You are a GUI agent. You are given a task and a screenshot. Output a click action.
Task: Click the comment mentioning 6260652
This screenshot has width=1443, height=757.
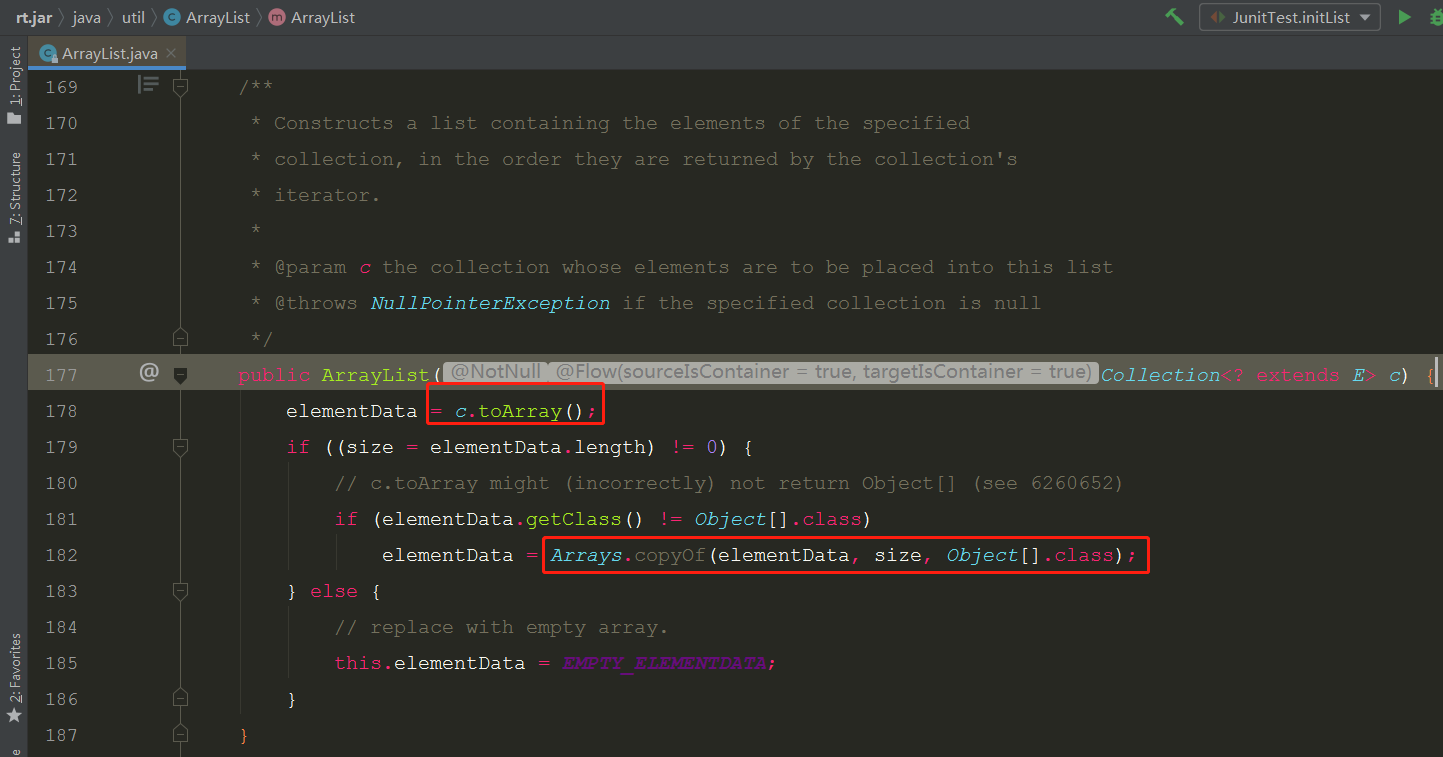coord(729,483)
